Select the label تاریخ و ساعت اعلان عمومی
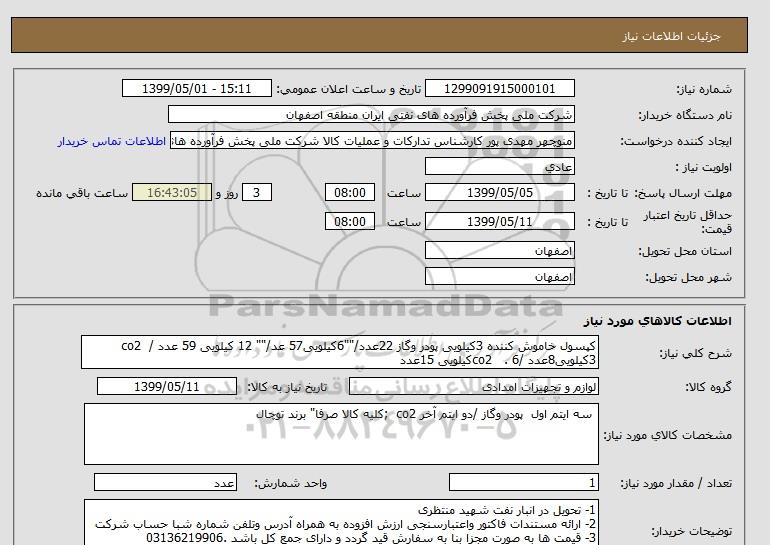 [x=349, y=89]
